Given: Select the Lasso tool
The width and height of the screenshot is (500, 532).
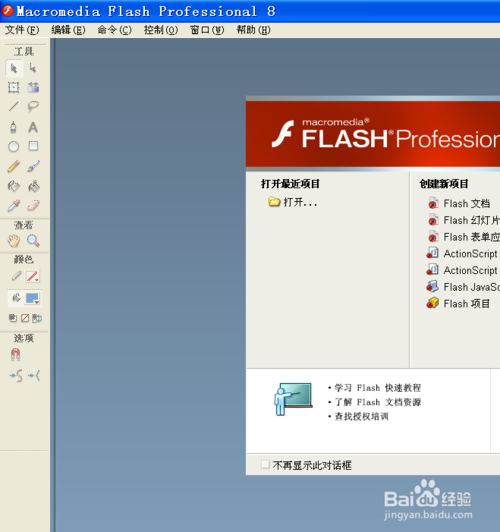Looking at the screenshot, I should 33,107.
